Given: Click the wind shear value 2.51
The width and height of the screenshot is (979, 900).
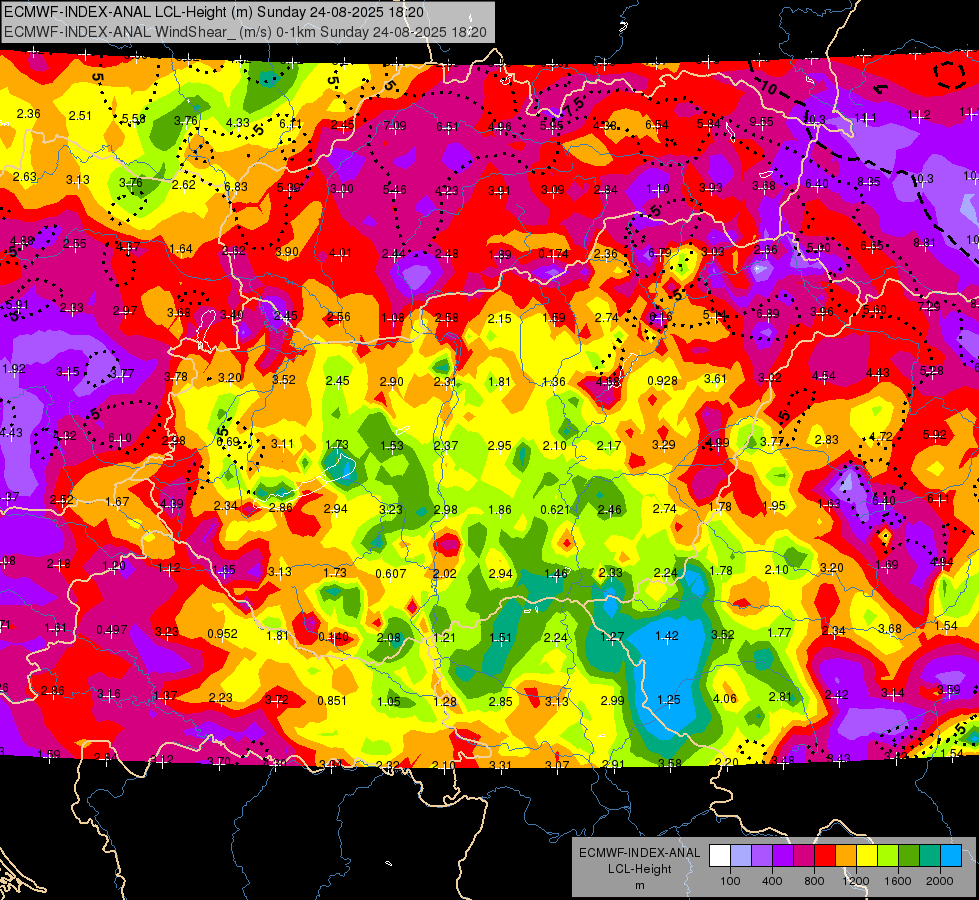Looking at the screenshot, I should click(80, 116).
